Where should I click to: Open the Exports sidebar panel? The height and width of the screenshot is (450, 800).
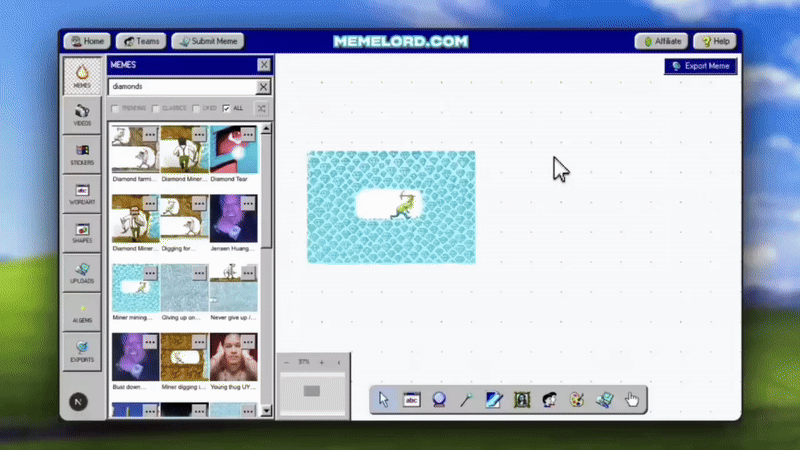(82, 351)
